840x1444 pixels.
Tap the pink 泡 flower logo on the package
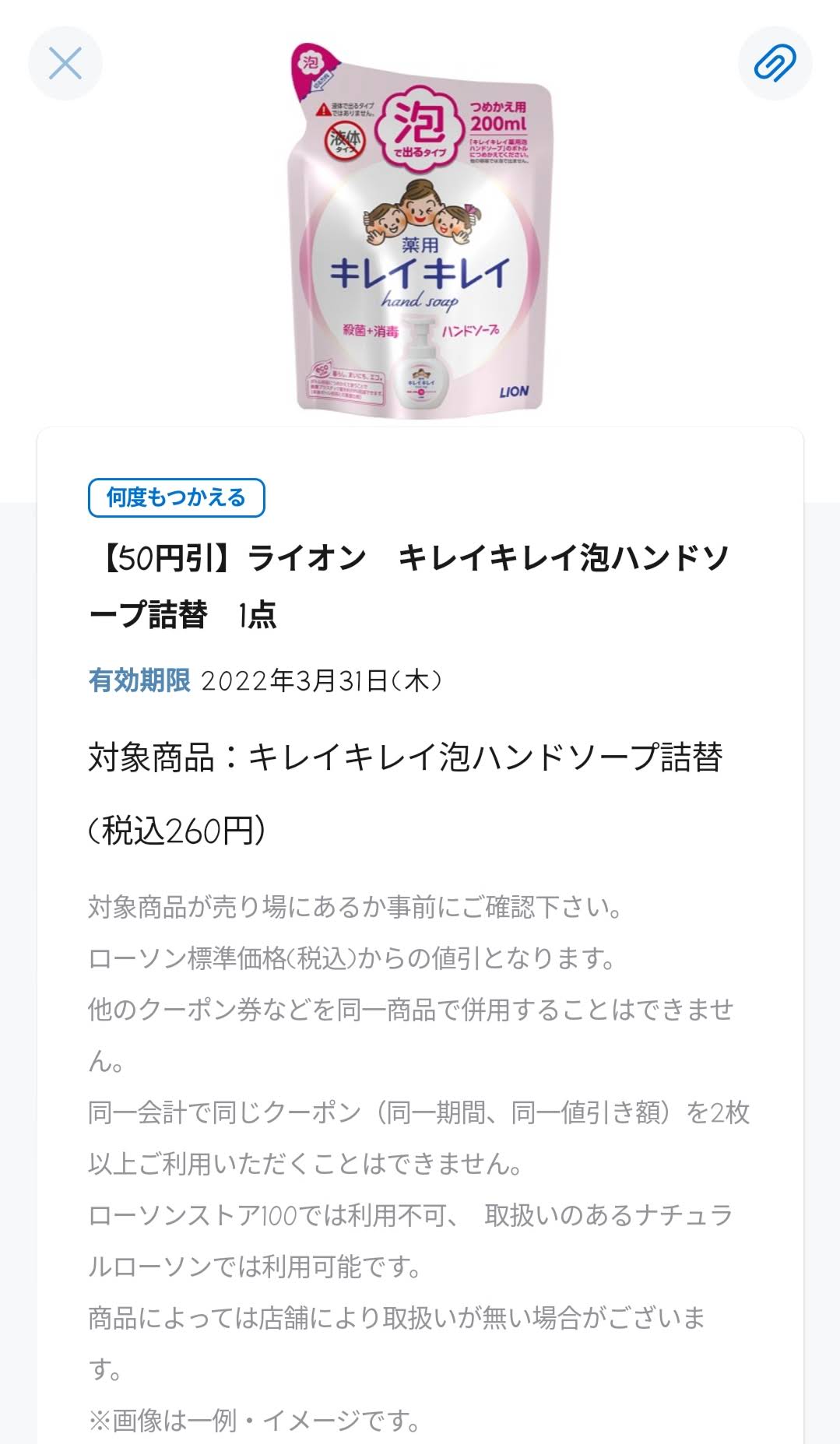[x=420, y=126]
